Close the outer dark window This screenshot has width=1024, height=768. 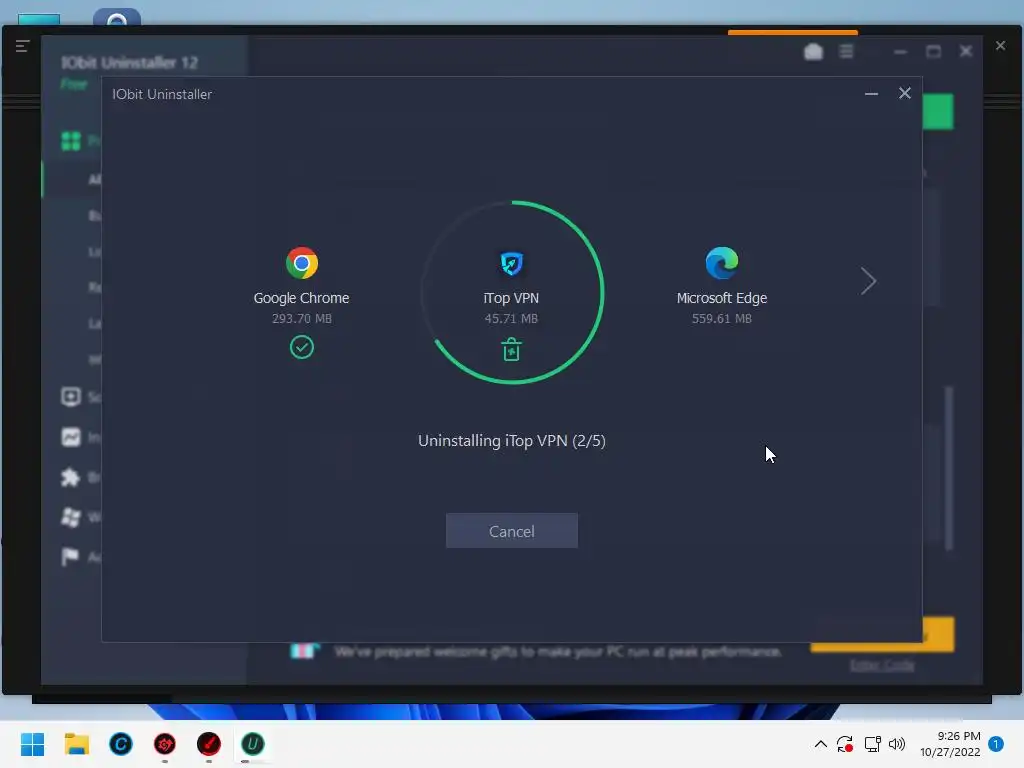pos(1000,46)
